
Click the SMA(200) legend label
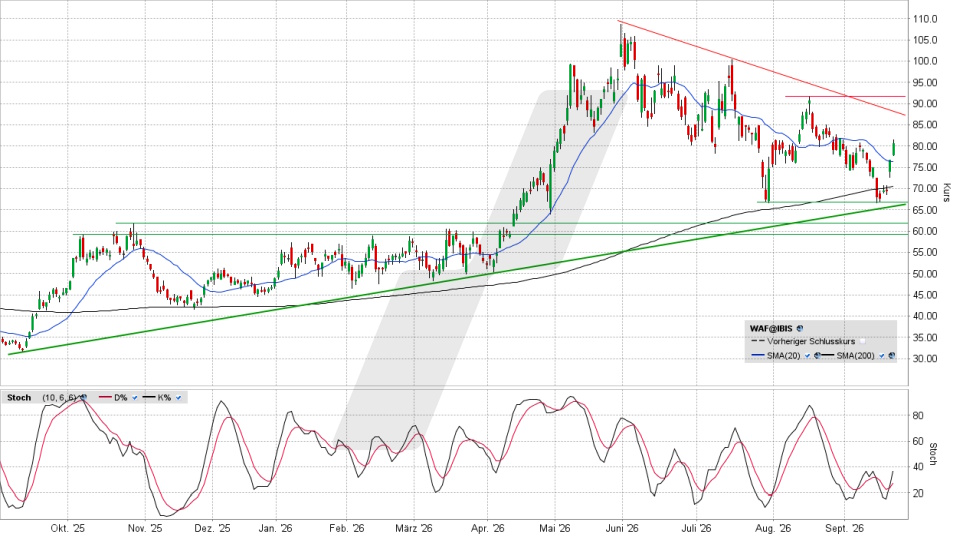[x=855, y=356]
